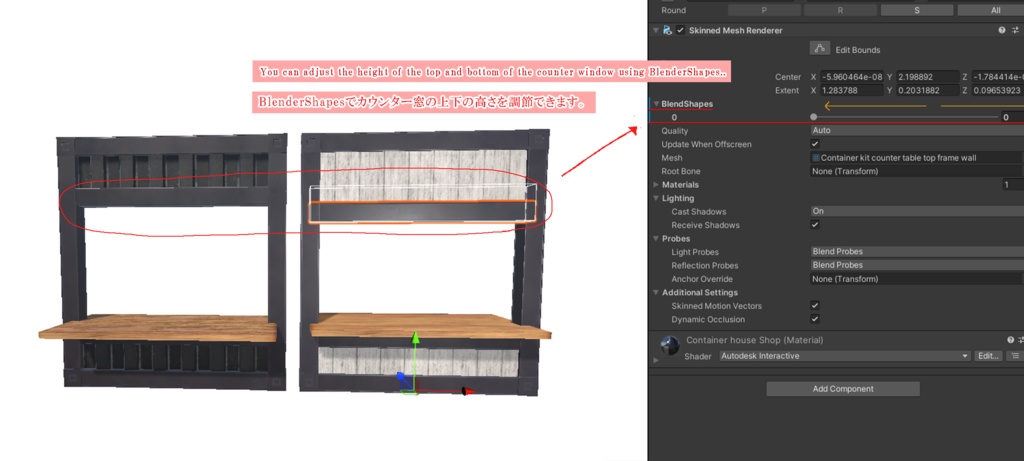Click the Root Bone field None (Transform)
The height and width of the screenshot is (461, 1024).
click(x=917, y=171)
